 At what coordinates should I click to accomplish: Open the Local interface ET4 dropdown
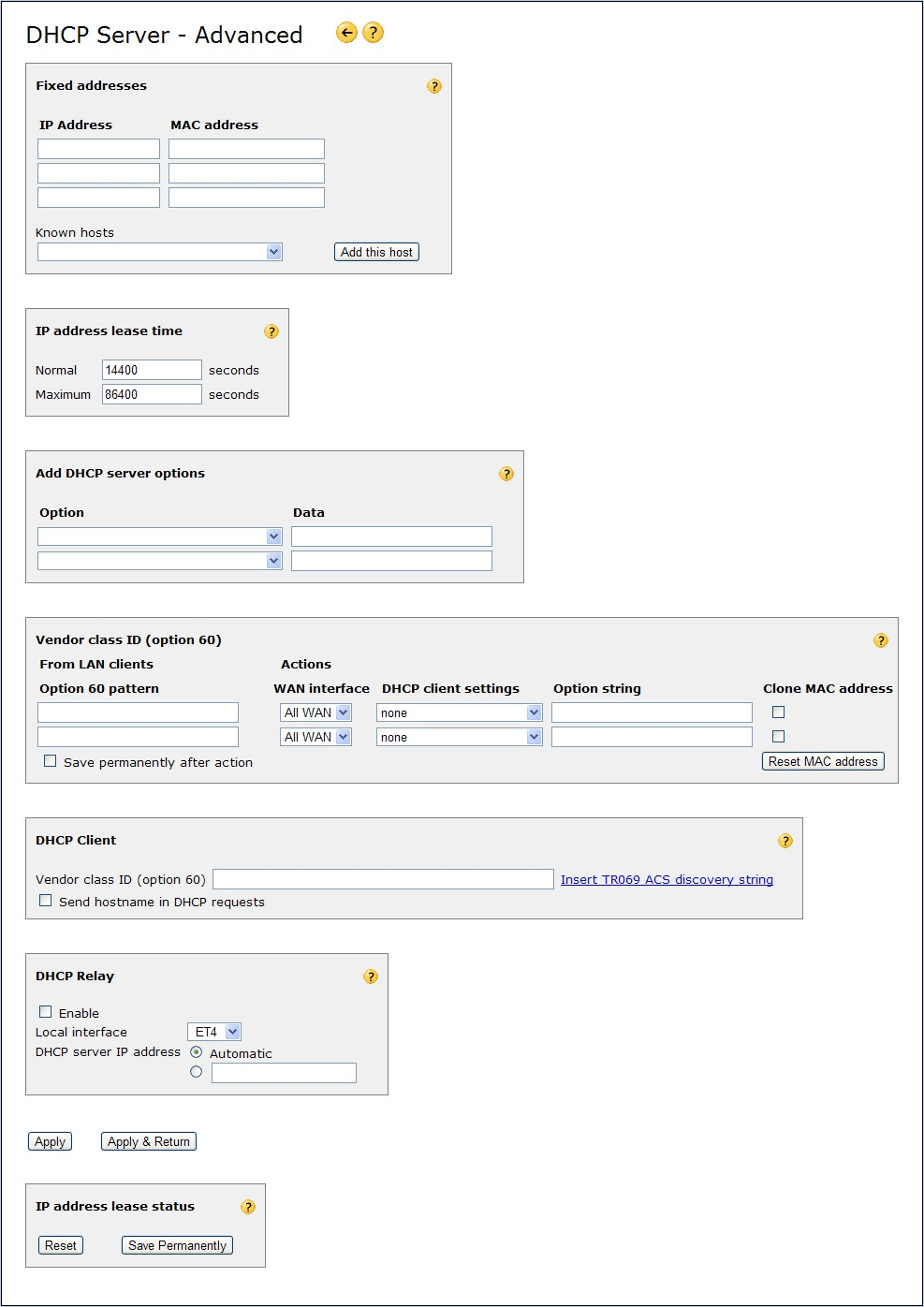click(214, 1032)
